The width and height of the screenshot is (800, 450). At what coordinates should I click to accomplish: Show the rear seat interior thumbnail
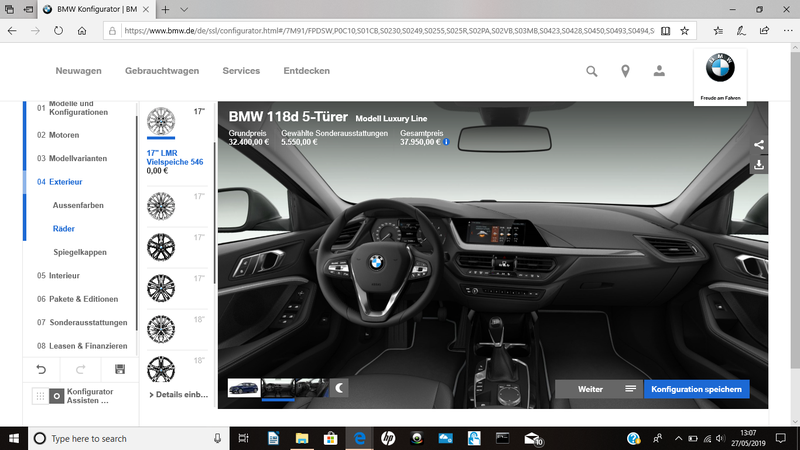coord(311,388)
